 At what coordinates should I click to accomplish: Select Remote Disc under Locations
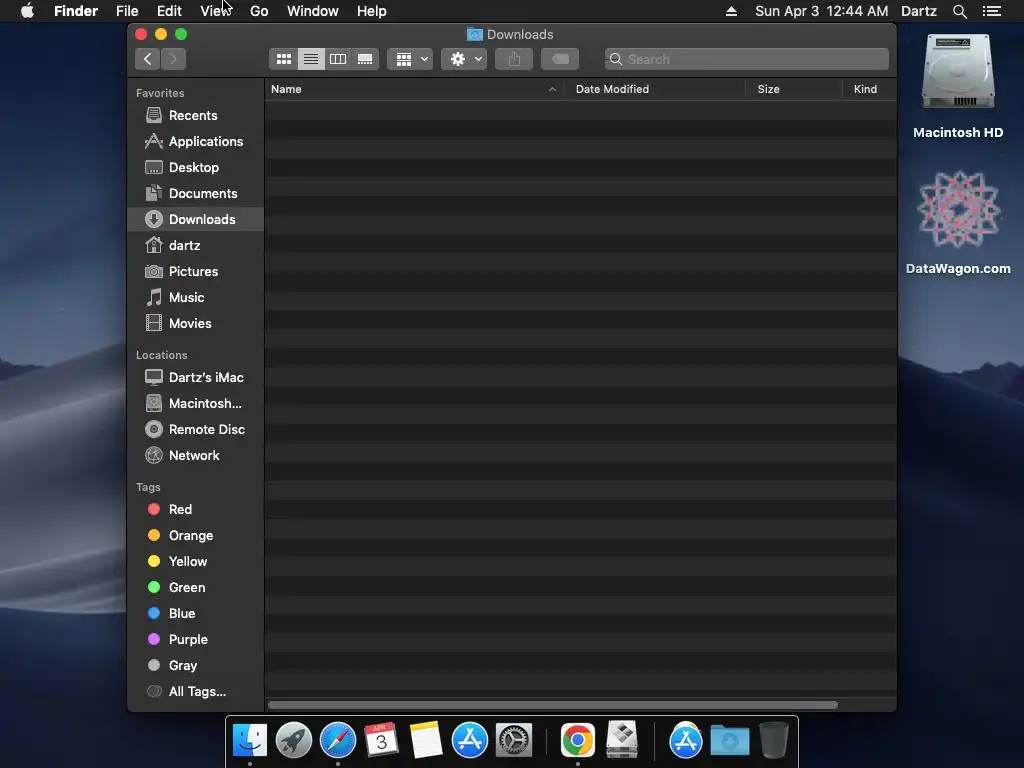pyautogui.click(x=195, y=430)
